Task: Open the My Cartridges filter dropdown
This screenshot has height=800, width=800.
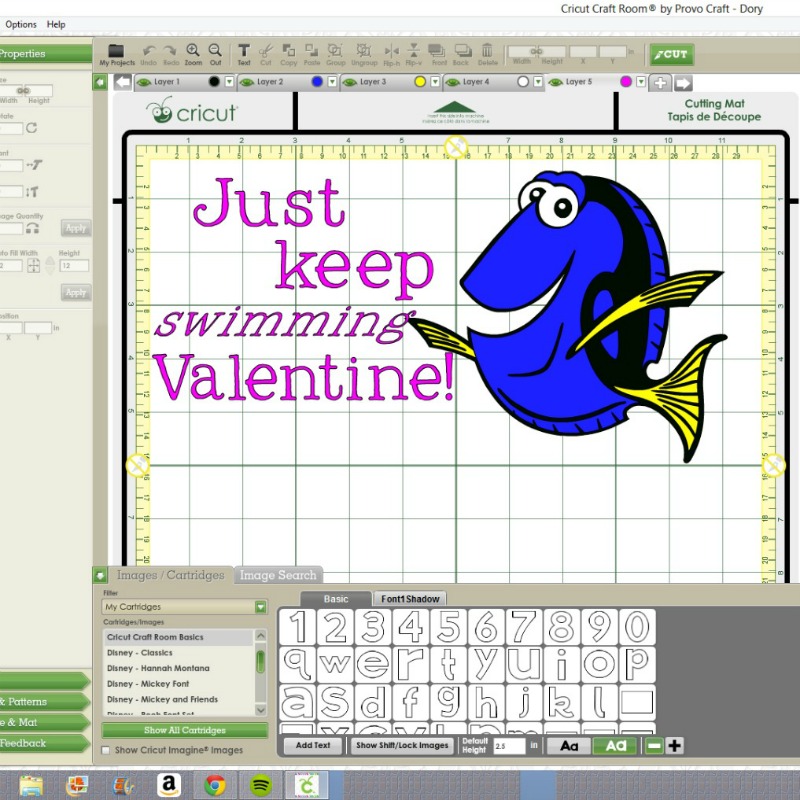Action: [x=261, y=607]
